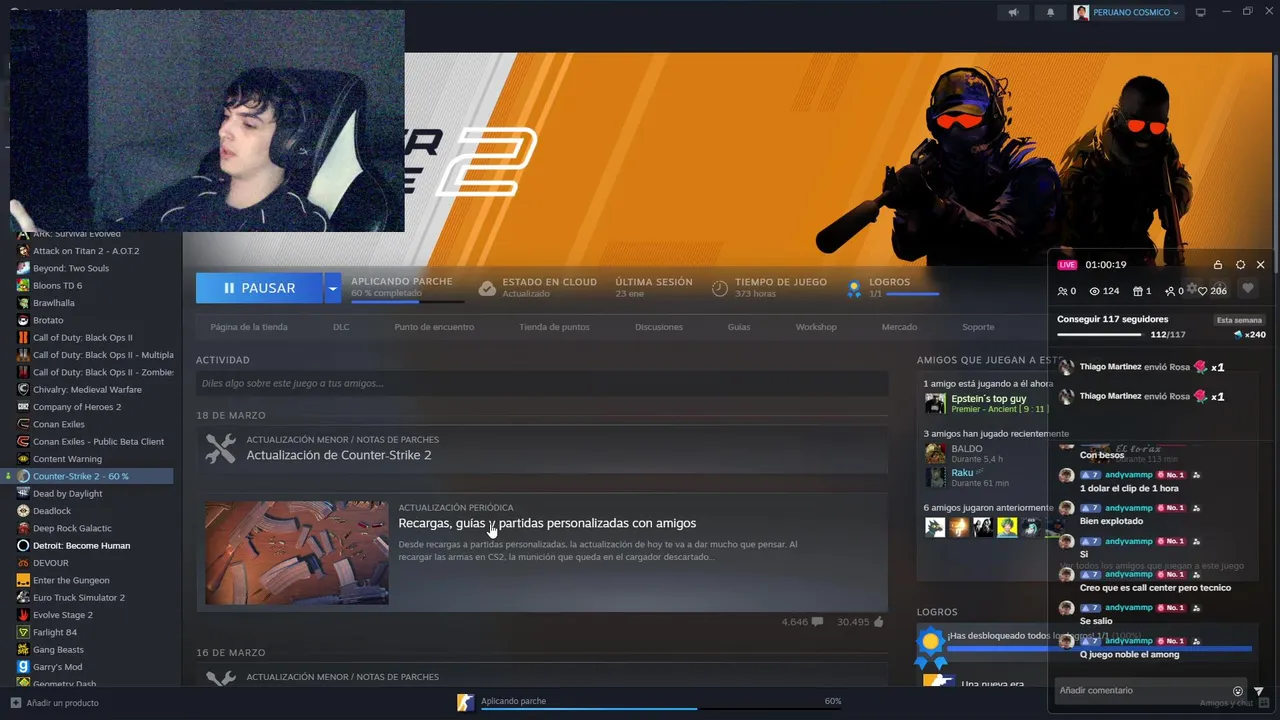Click the Brotato game icon

pos(24,320)
